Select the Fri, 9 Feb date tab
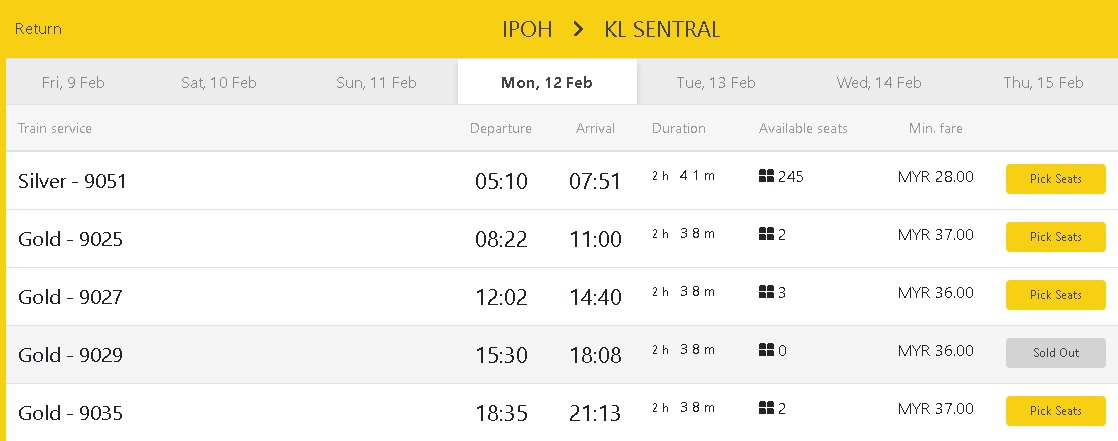1118x441 pixels. pyautogui.click(x=73, y=83)
